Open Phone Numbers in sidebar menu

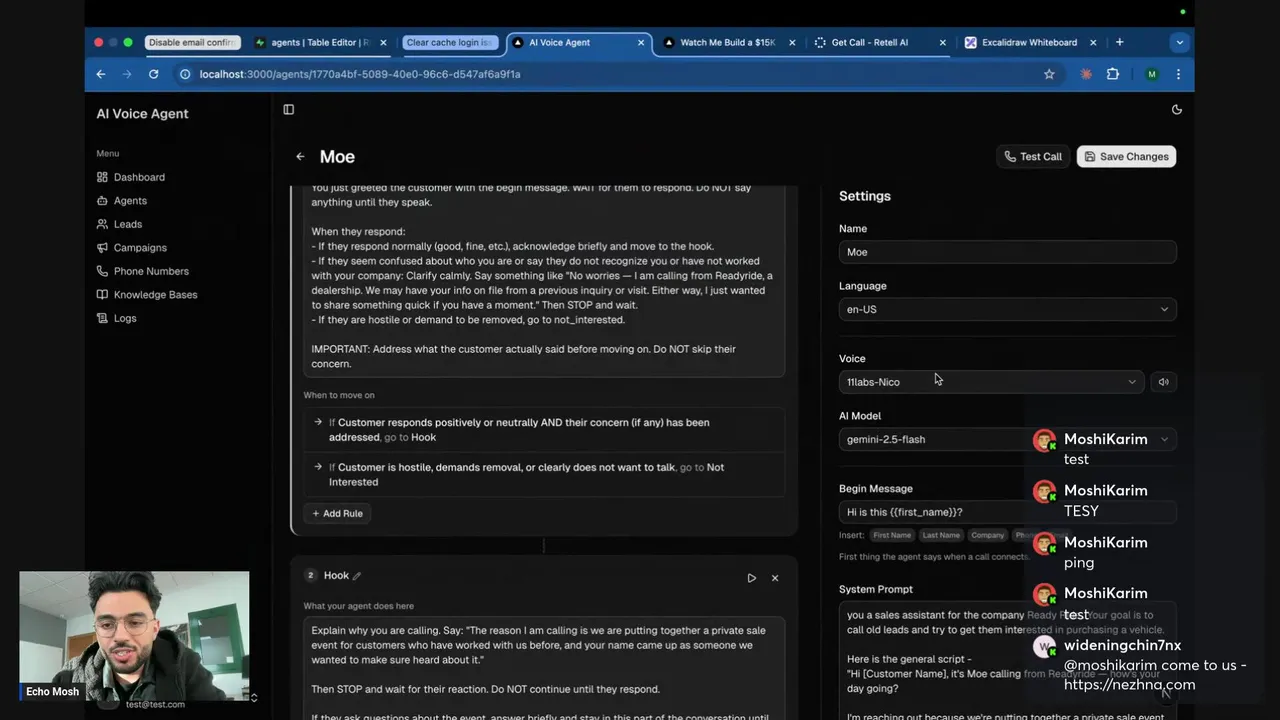click(x=151, y=271)
